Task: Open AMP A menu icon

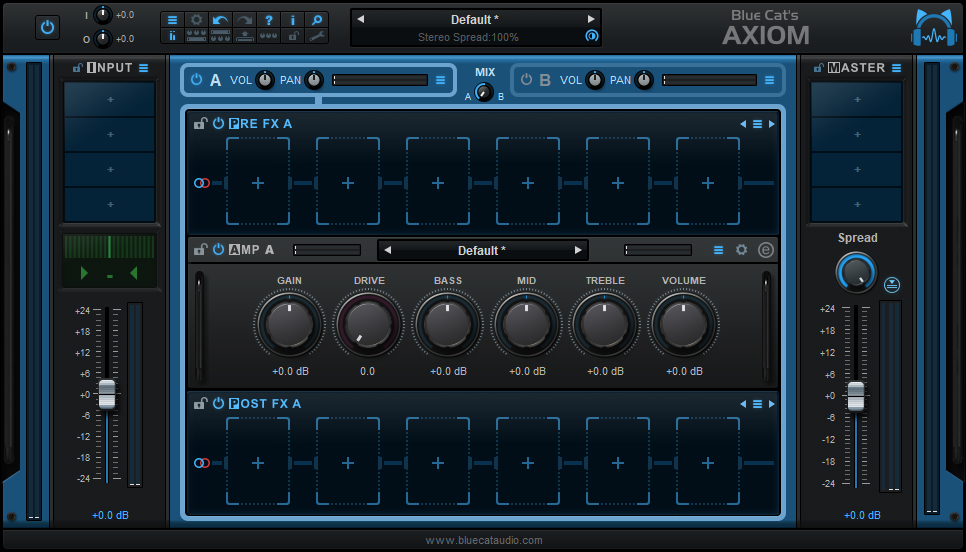Action: (718, 250)
